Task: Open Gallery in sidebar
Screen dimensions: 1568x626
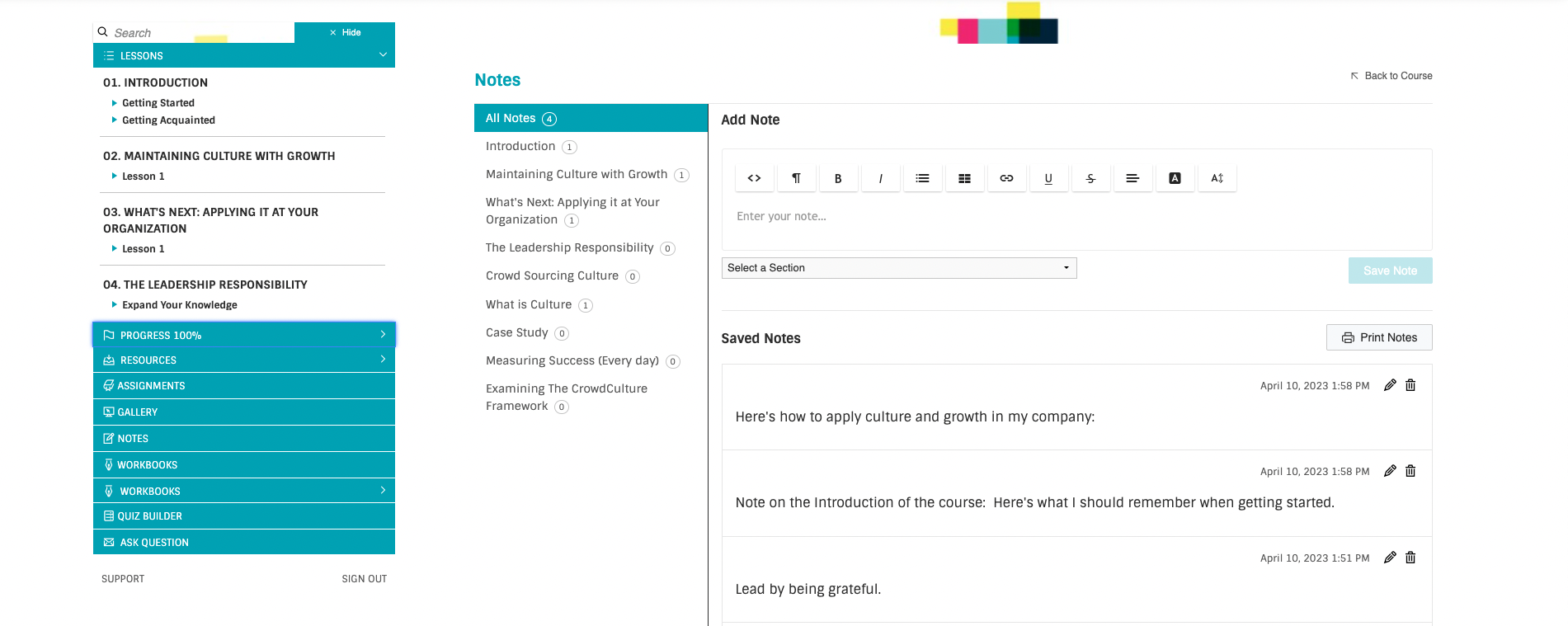Action: 244,412
